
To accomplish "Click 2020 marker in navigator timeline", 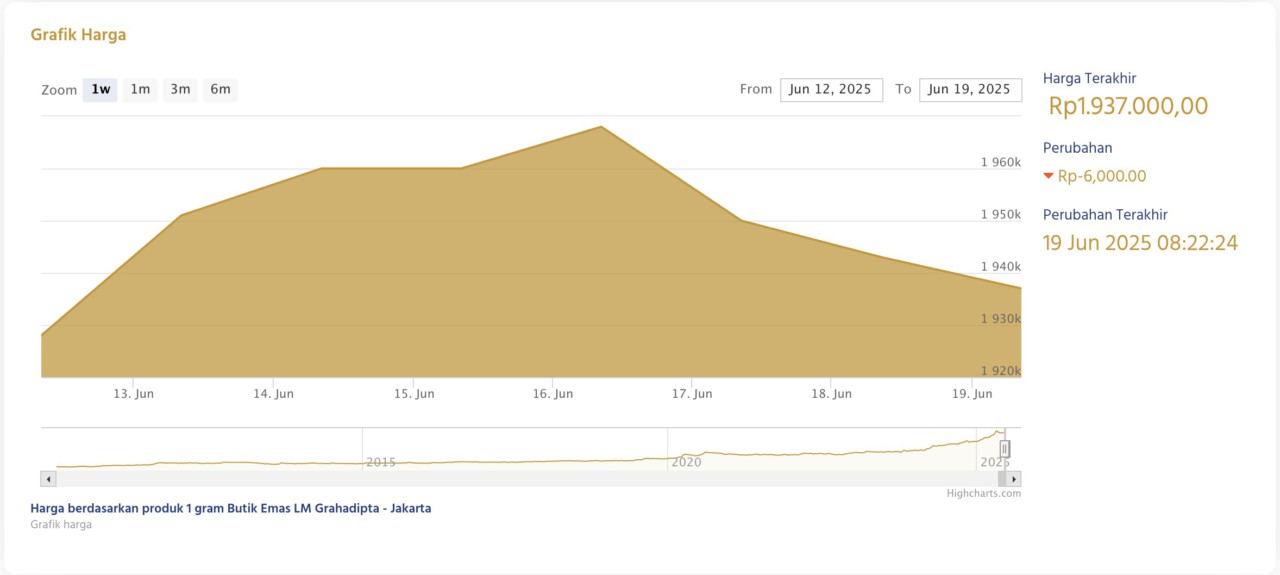I will (686, 462).
